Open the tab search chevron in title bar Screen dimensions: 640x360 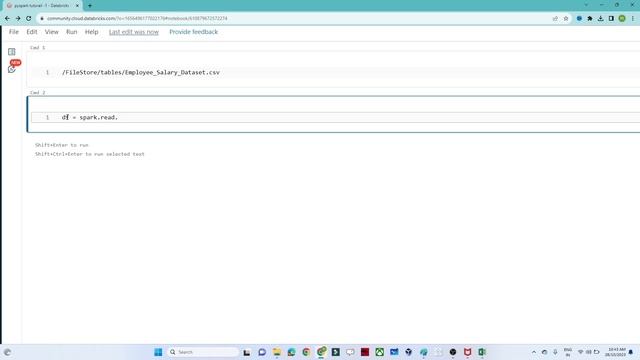pyautogui.click(x=586, y=5)
